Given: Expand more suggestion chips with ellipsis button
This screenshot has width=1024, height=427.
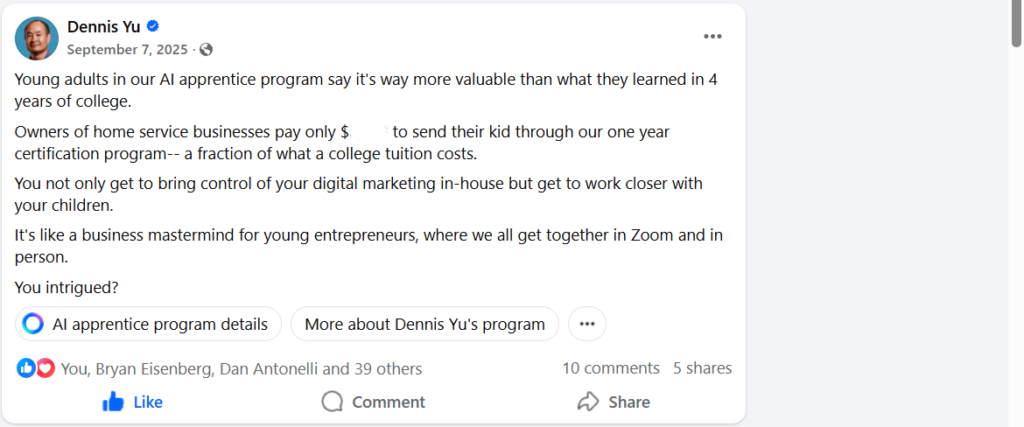Looking at the screenshot, I should click(x=587, y=324).
